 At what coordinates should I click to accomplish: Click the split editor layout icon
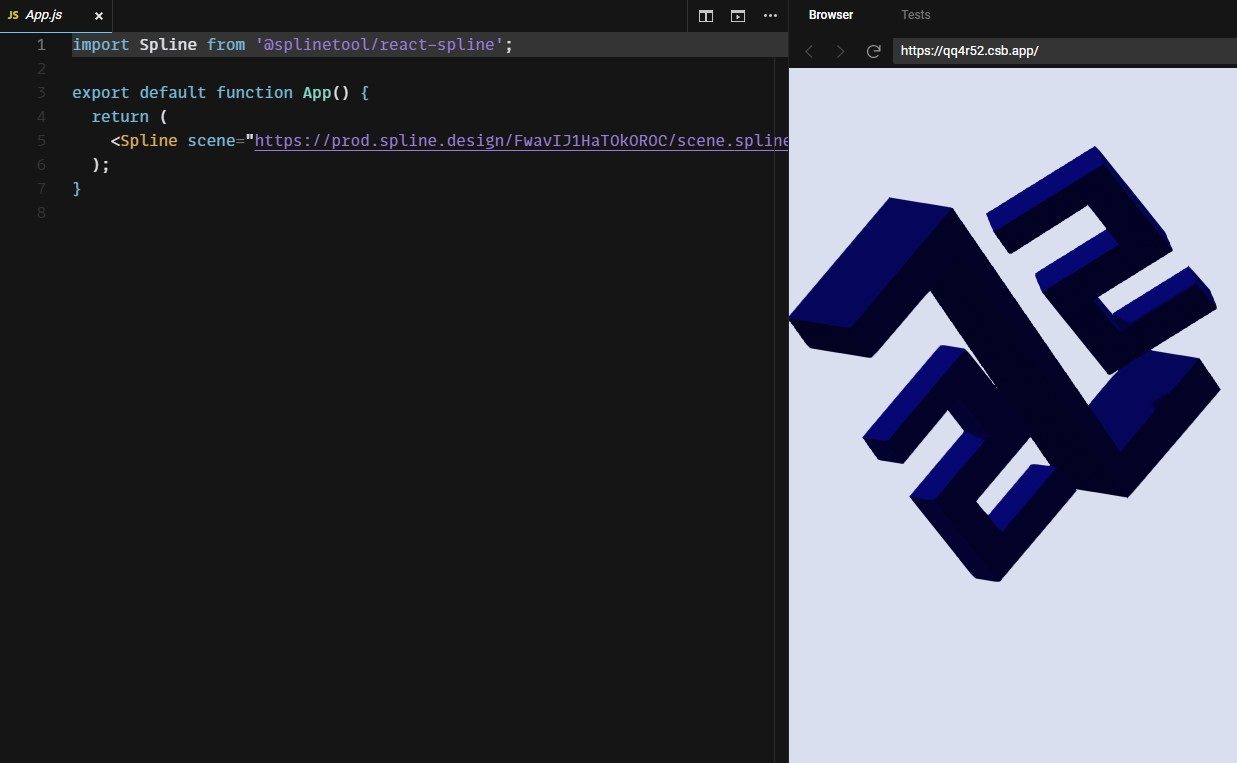[706, 16]
